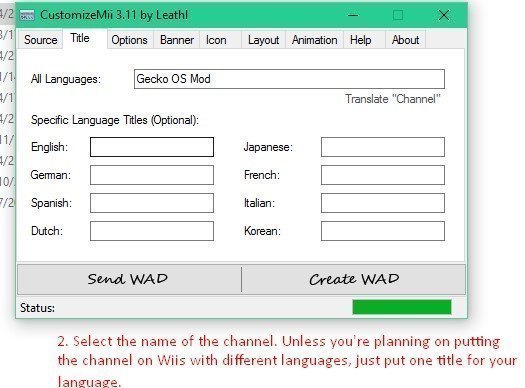The width and height of the screenshot is (525, 388).
Task: Click the "Status:" label
Action: tap(38, 308)
